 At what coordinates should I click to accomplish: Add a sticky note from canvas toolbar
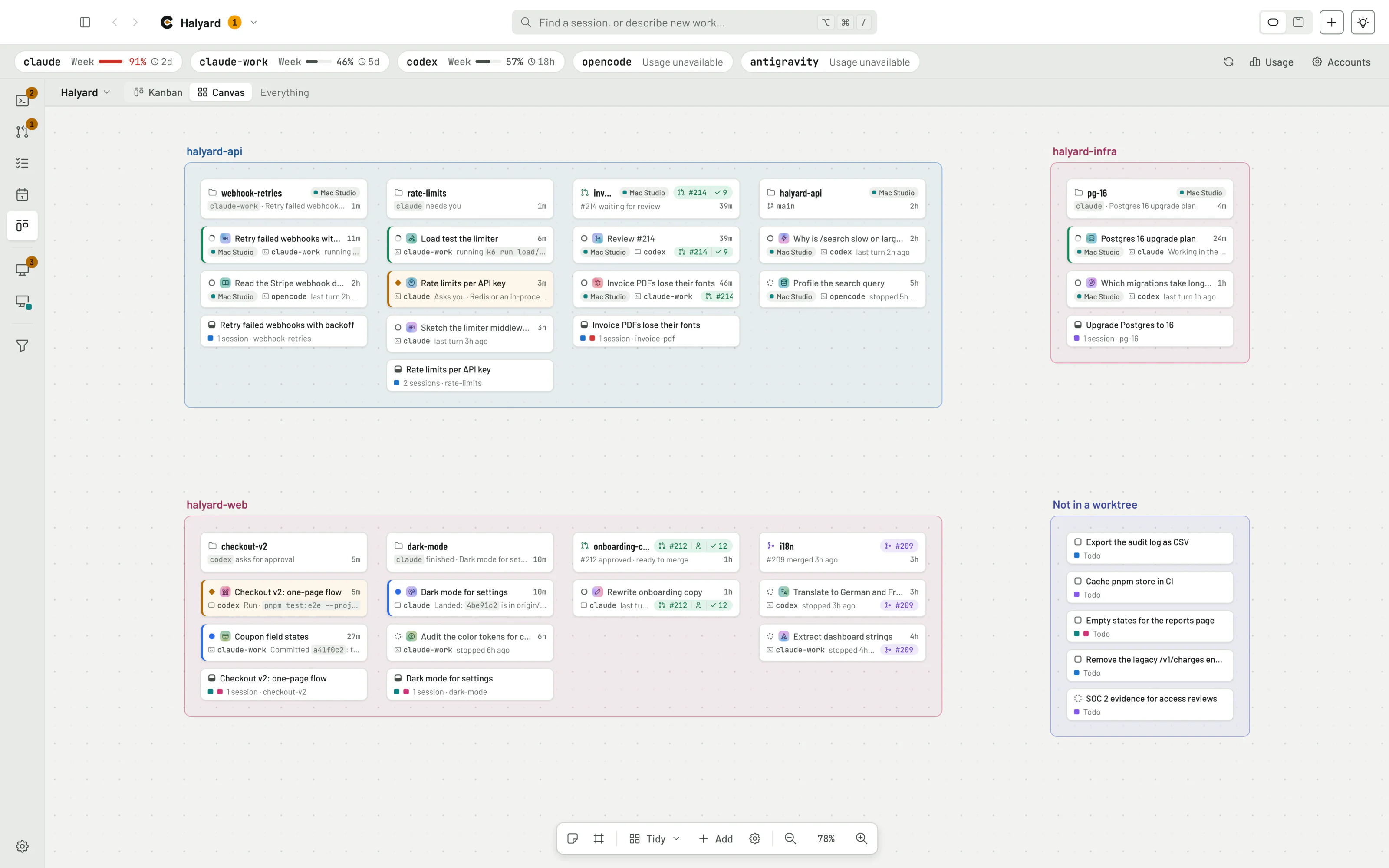click(x=572, y=839)
